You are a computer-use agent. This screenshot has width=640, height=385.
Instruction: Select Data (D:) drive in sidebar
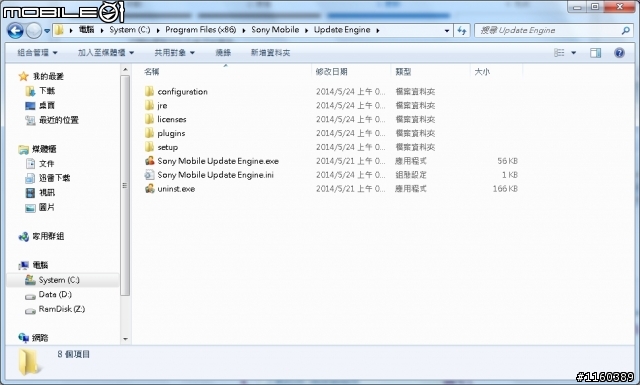tap(55, 294)
